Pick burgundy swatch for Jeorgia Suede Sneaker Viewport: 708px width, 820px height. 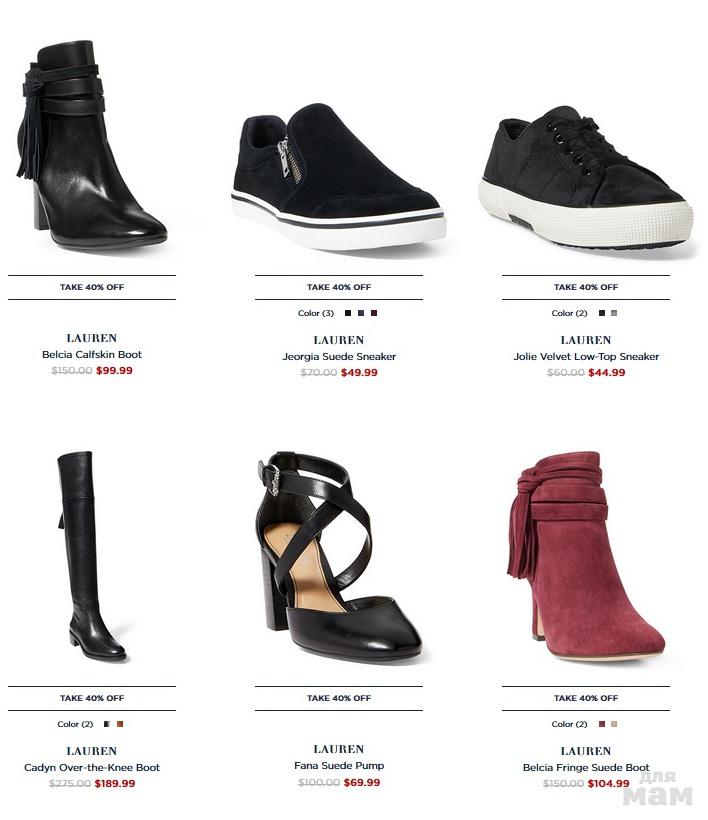coord(374,313)
